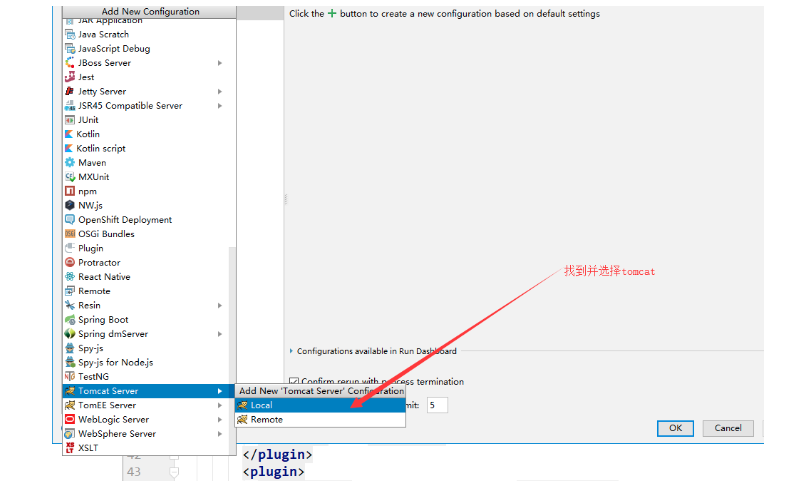Screen dimensions: 807x493
Task: Click the Maven gear icon
Action: pyautogui.click(x=70, y=163)
